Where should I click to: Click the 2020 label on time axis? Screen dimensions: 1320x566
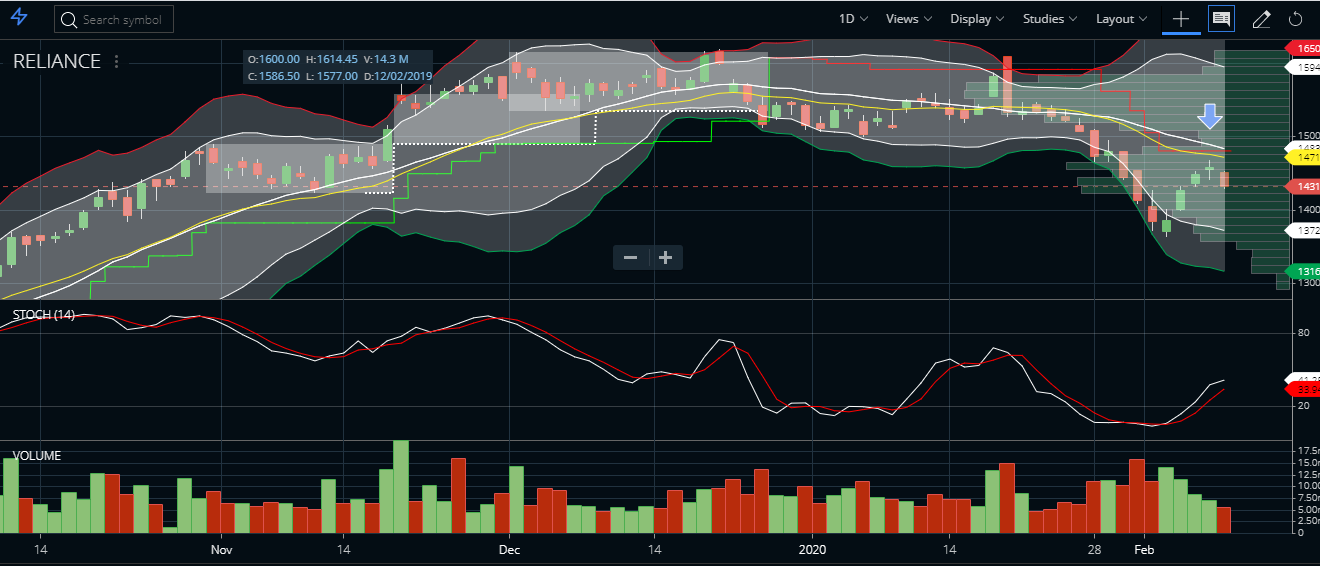[x=813, y=550]
